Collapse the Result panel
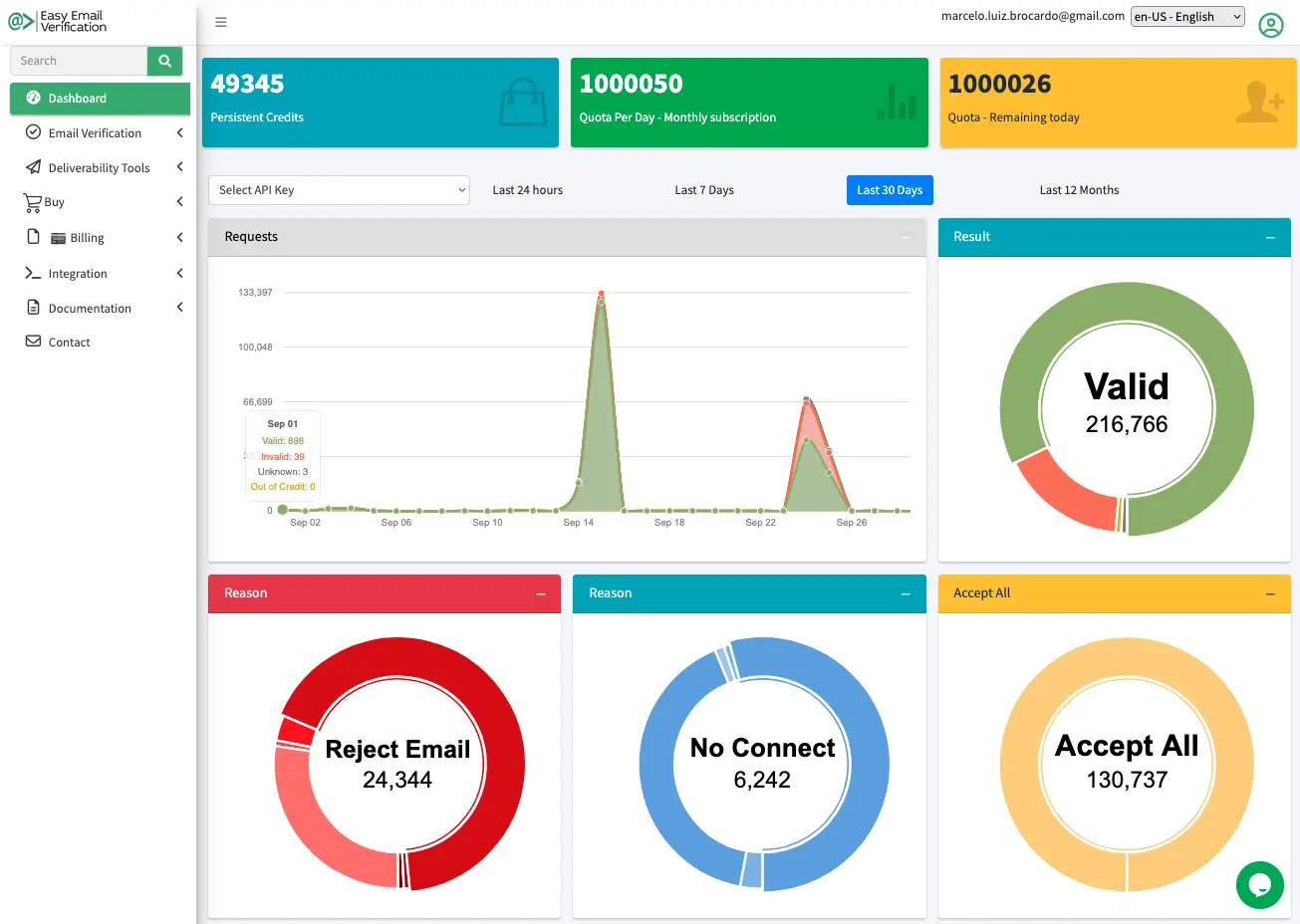 tap(1270, 237)
